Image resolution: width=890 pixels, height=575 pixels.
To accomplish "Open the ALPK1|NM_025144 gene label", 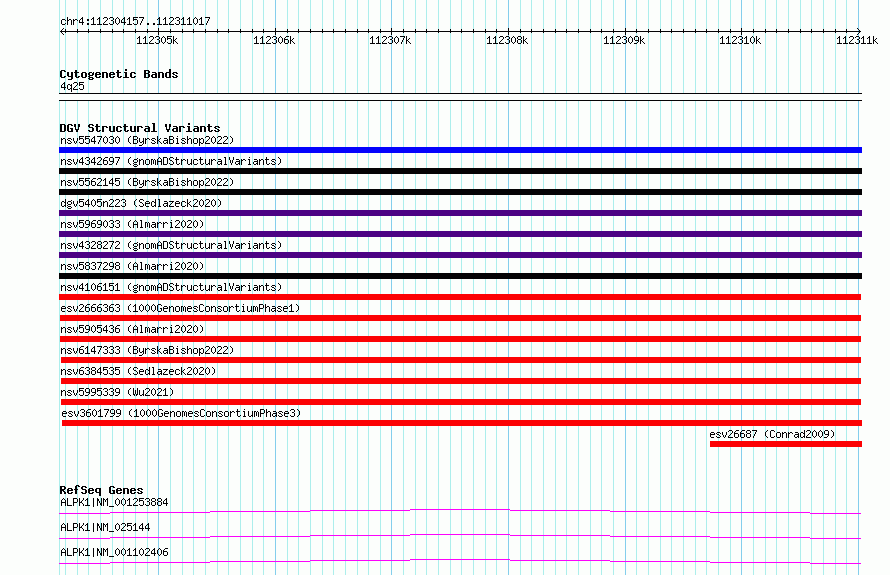I will (x=105, y=527).
